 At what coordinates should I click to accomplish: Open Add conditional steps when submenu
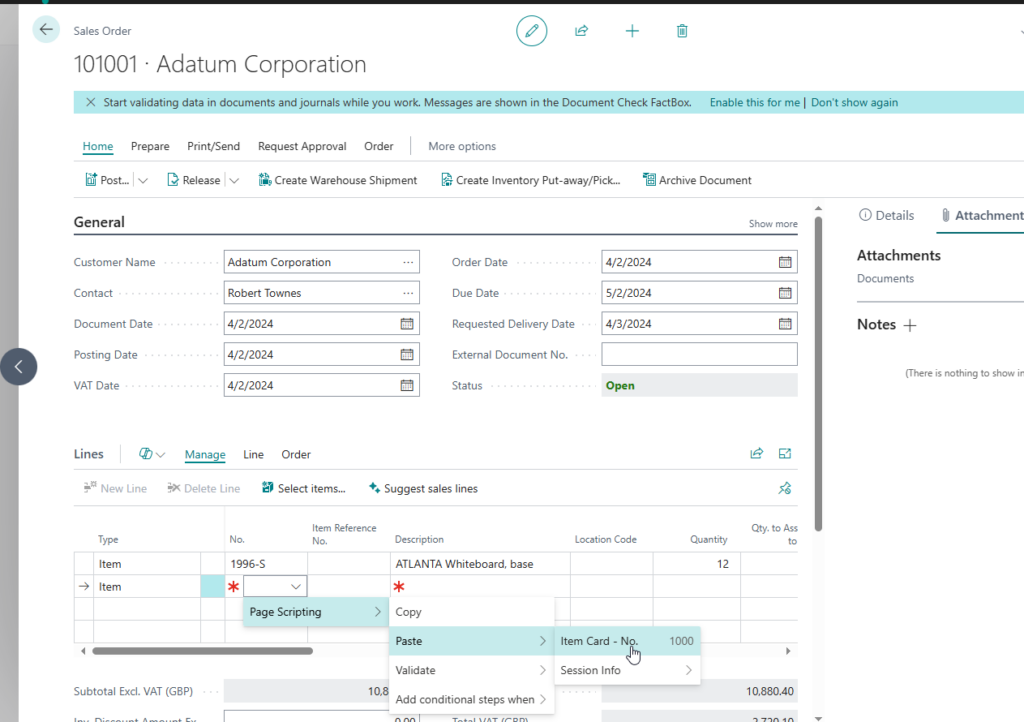point(472,699)
